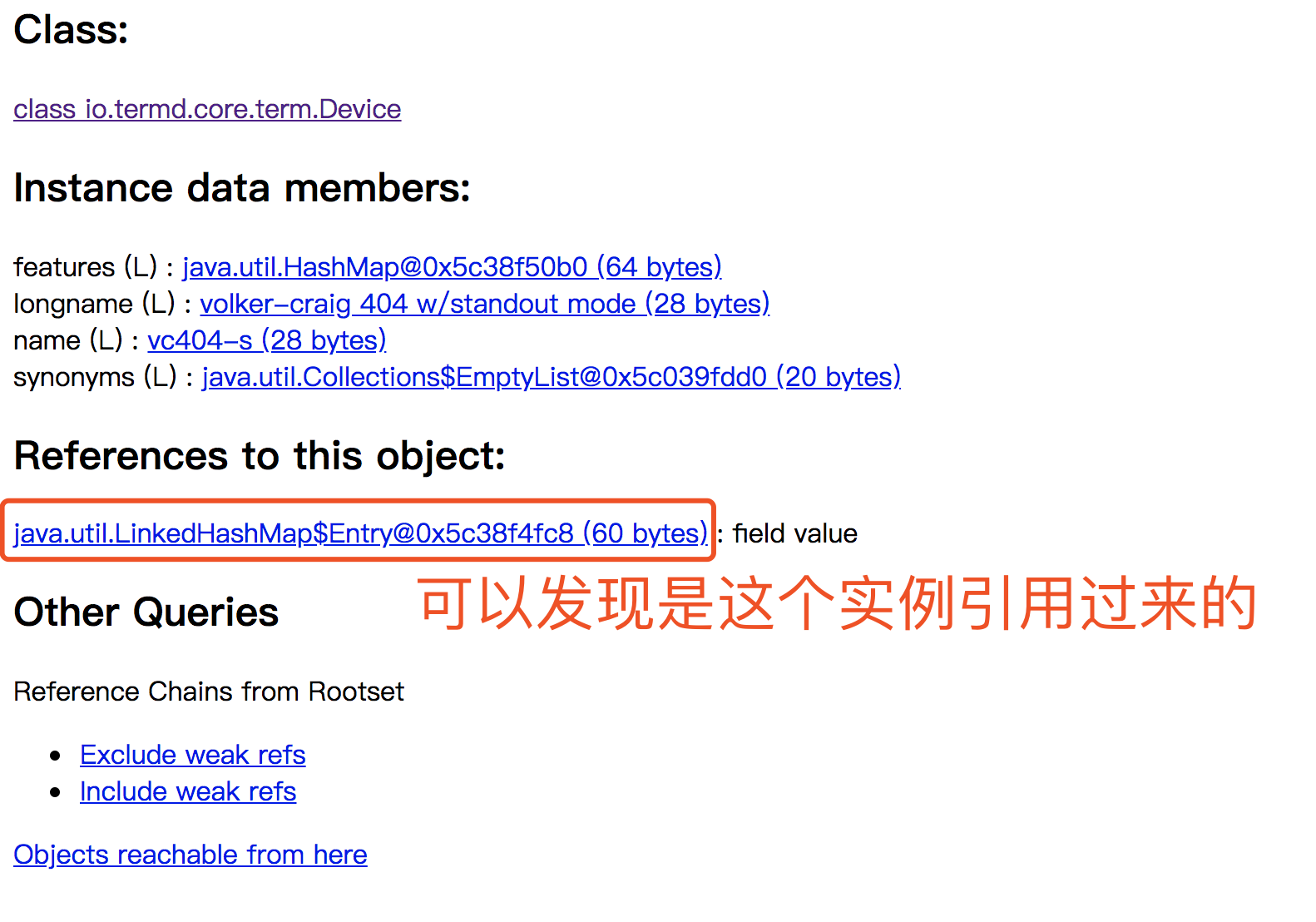Click the "Other Queries" heading
The width and height of the screenshot is (1316, 922).
tap(146, 612)
